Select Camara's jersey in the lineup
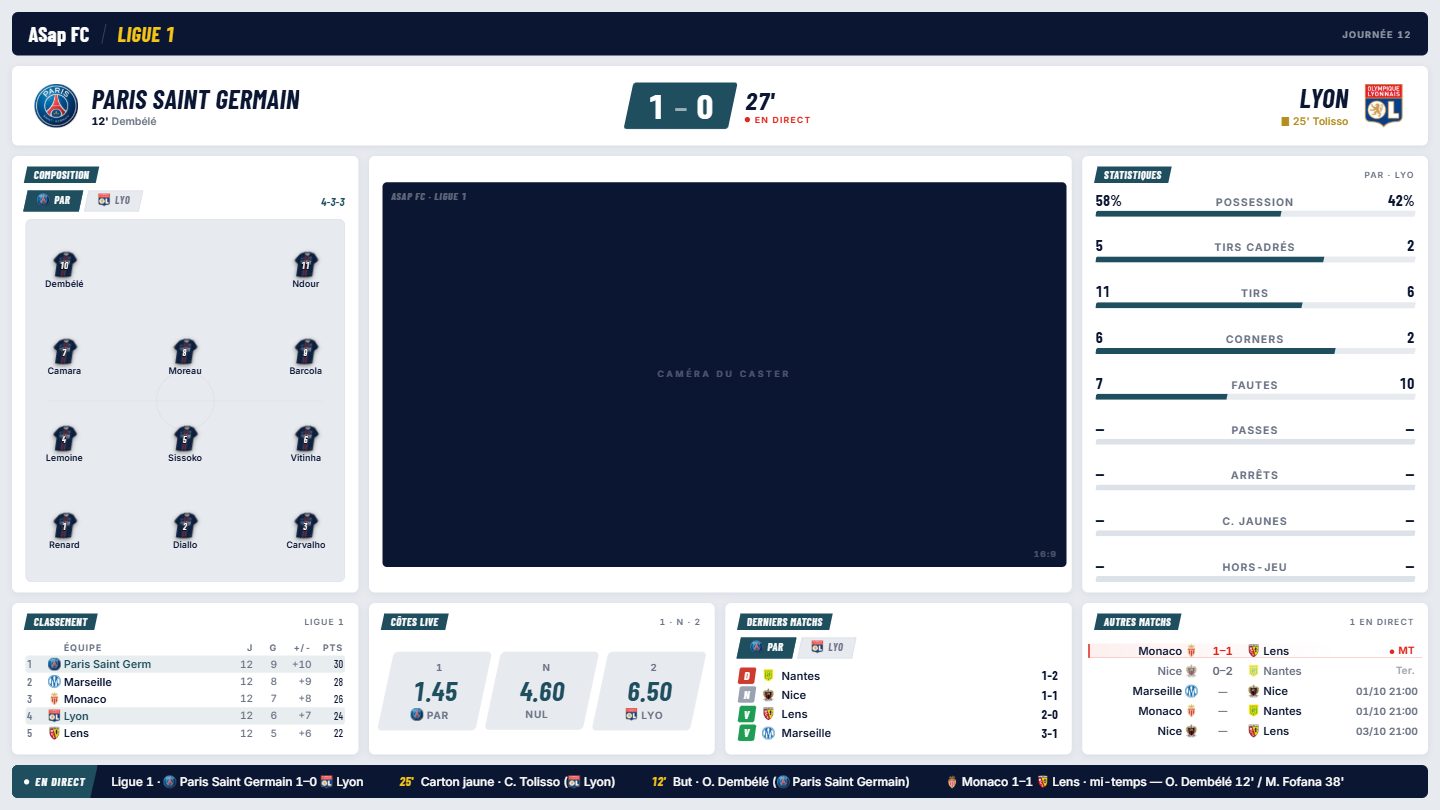Image resolution: width=1440 pixels, height=810 pixels. [x=64, y=351]
